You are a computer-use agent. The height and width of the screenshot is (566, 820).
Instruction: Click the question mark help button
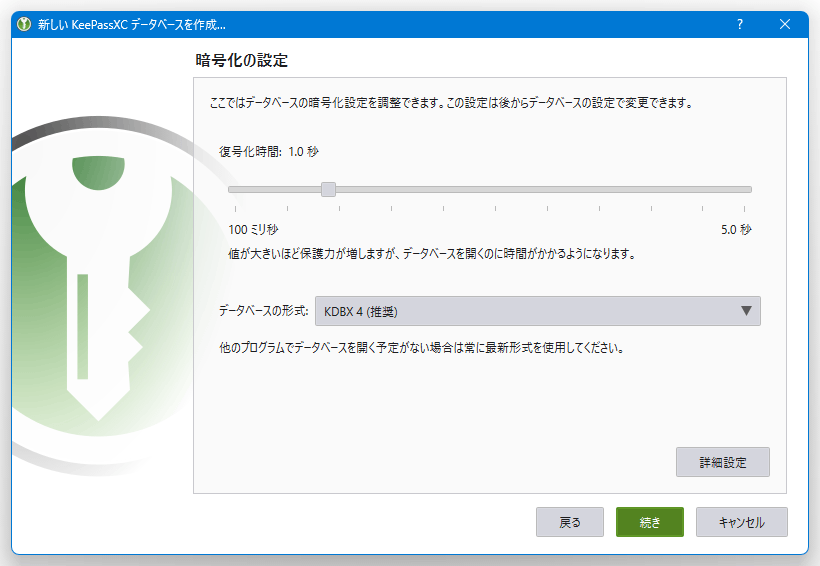(x=739, y=25)
